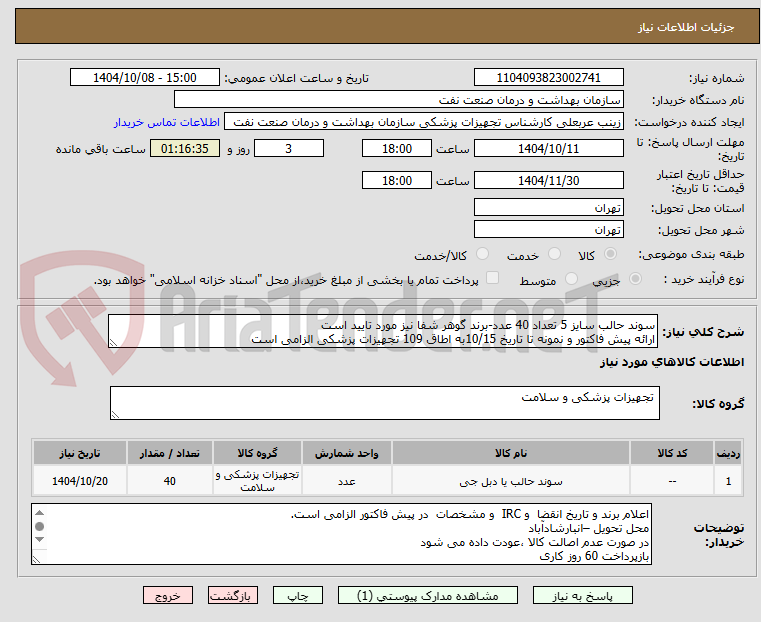Click the جزئیات اطلاعات نیاز header title
This screenshot has height=622, width=761.
(686, 27)
